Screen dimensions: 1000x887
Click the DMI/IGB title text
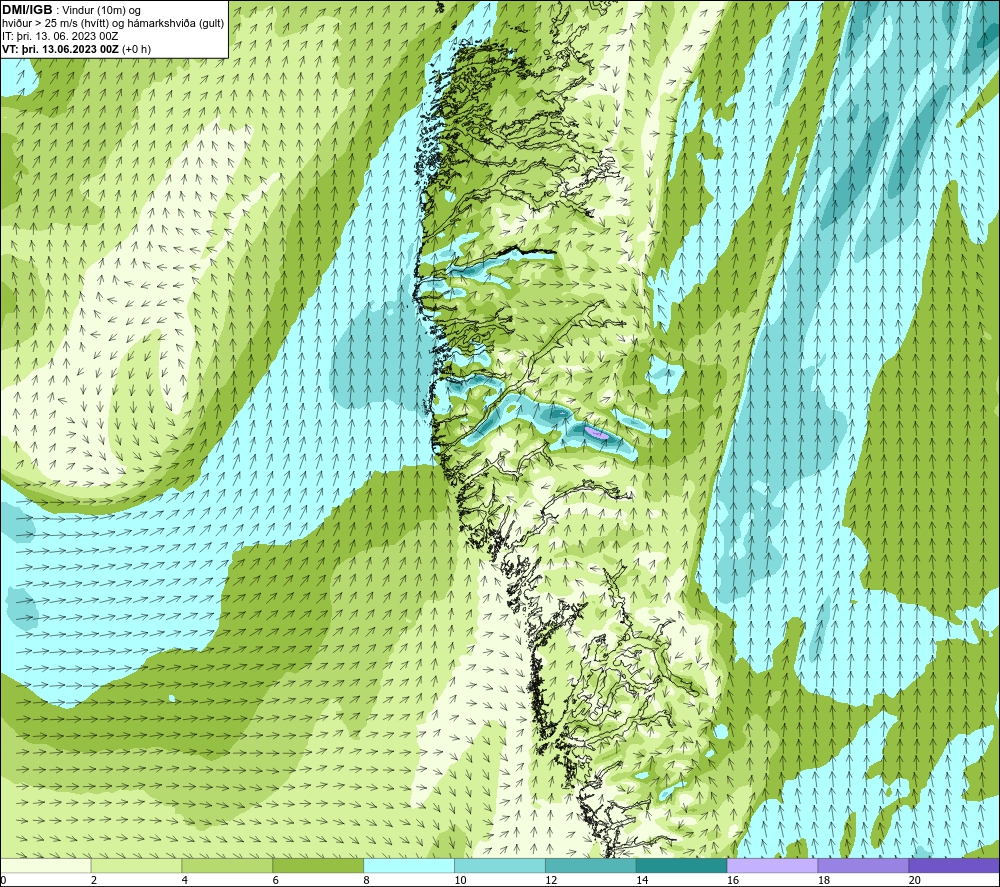pyautogui.click(x=27, y=10)
